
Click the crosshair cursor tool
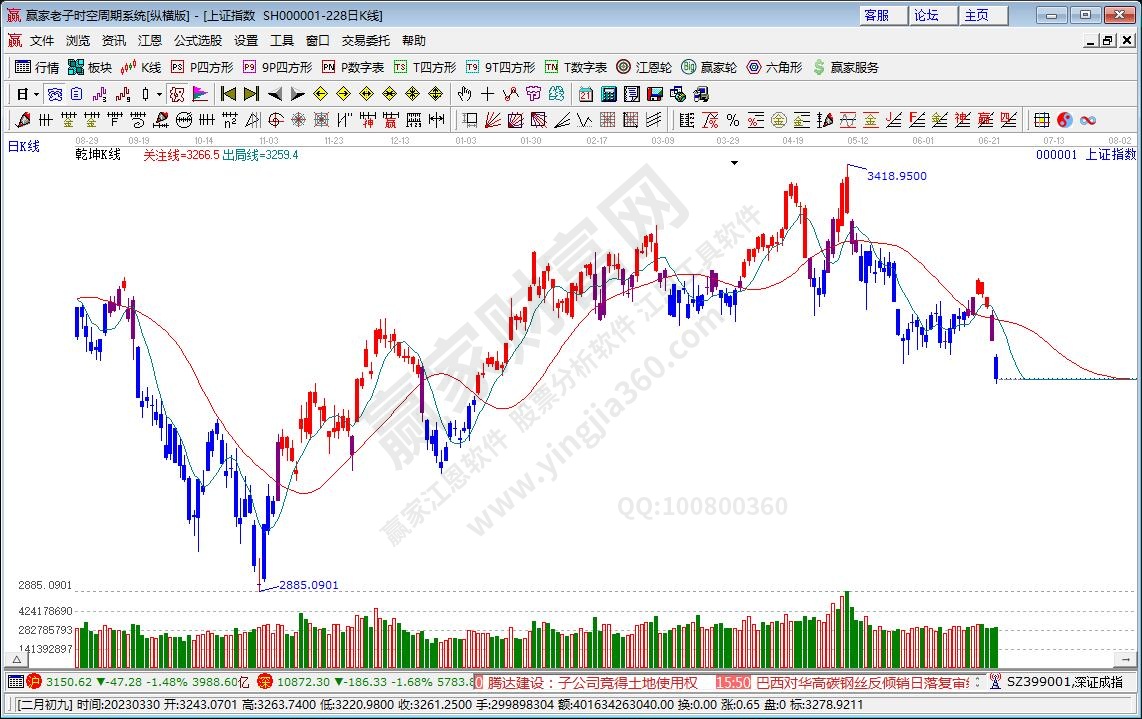pyautogui.click(x=487, y=94)
